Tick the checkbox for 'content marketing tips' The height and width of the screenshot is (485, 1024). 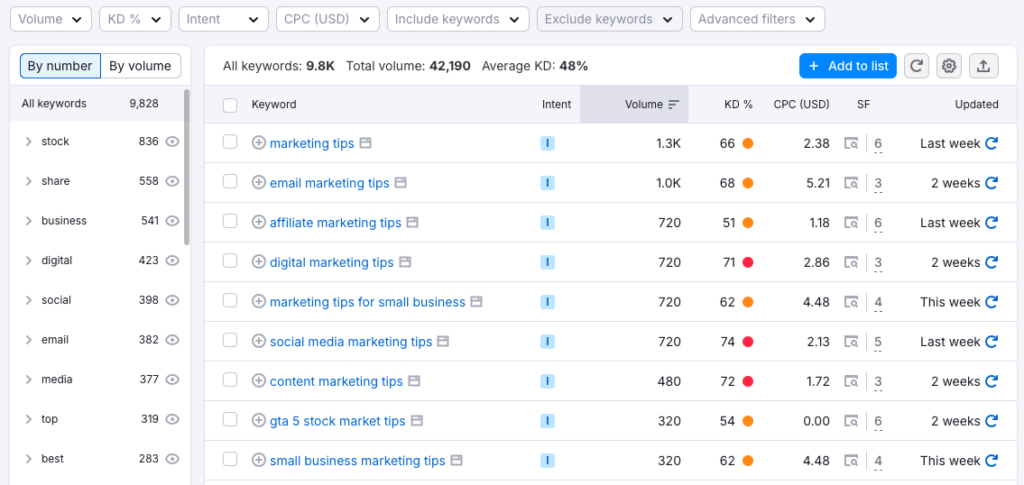click(230, 381)
